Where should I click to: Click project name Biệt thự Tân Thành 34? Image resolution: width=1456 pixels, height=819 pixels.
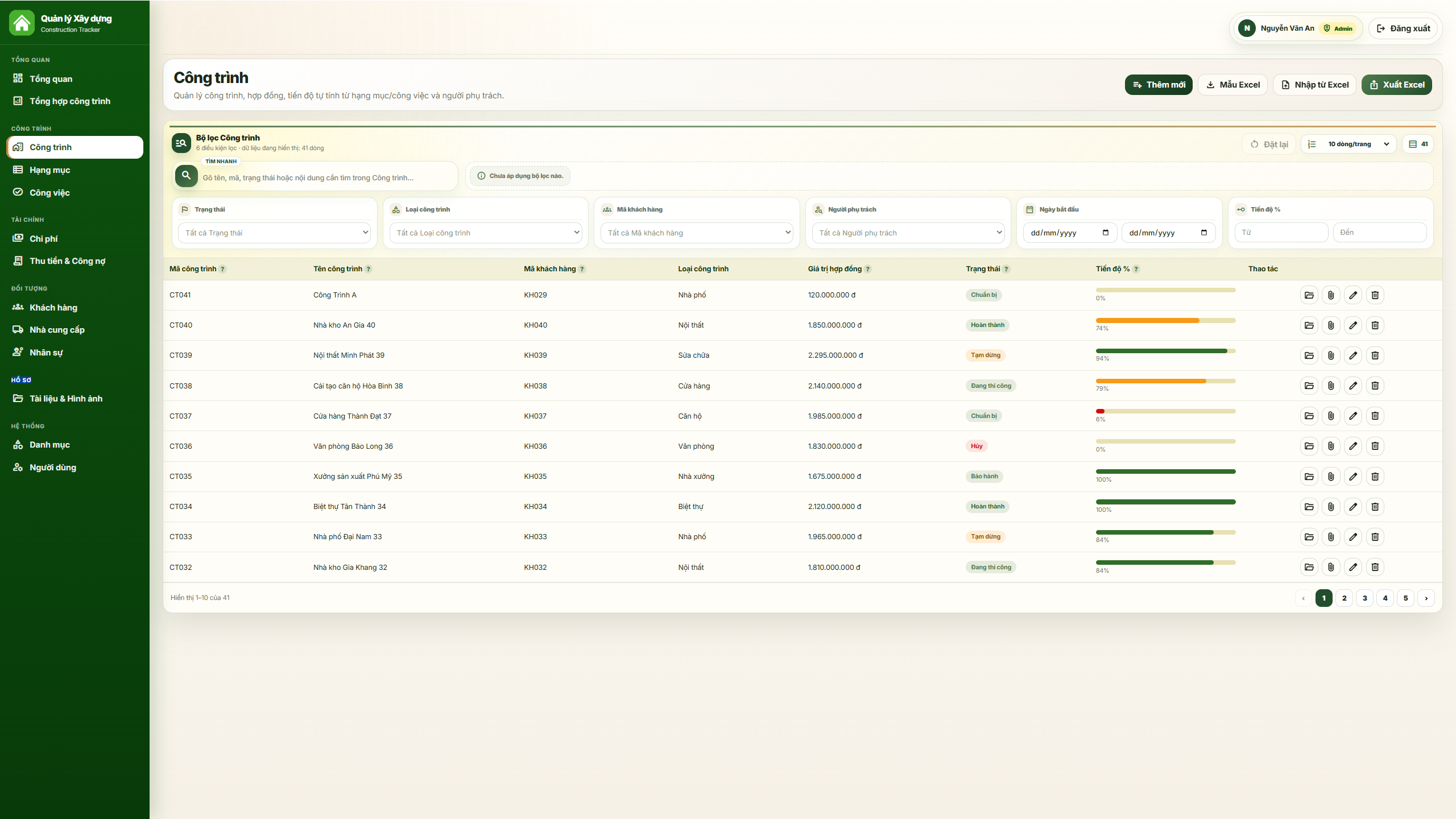pos(350,507)
